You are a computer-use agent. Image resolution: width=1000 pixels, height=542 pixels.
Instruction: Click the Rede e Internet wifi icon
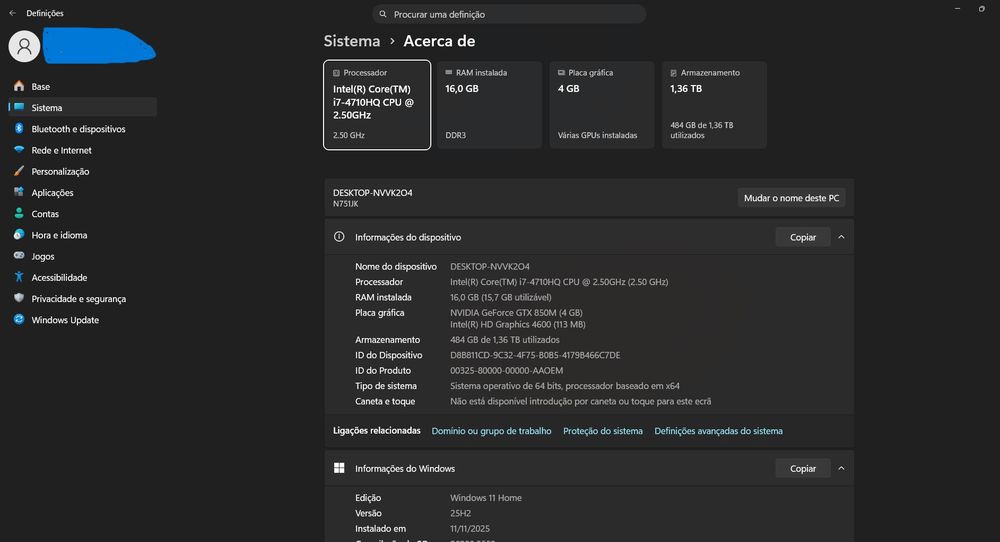click(19, 150)
